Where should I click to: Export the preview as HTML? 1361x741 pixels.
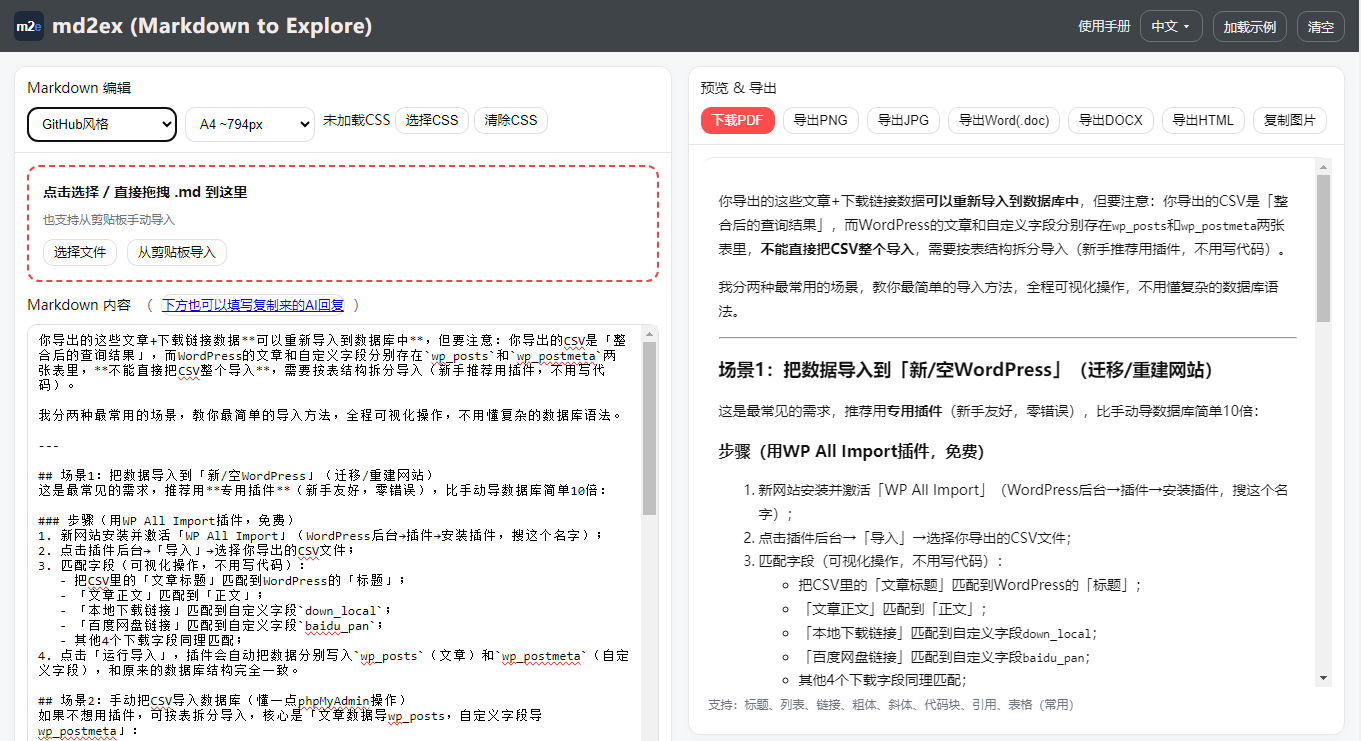pyautogui.click(x=1203, y=120)
